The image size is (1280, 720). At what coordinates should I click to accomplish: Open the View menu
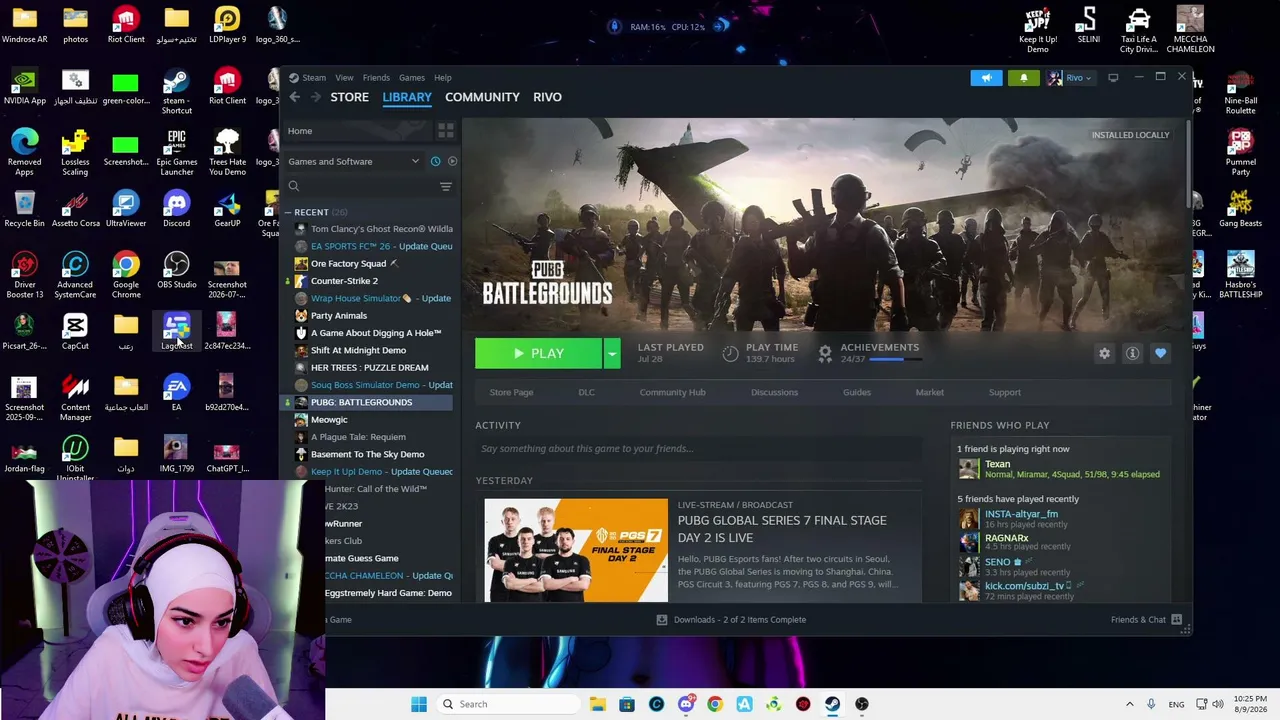point(344,77)
